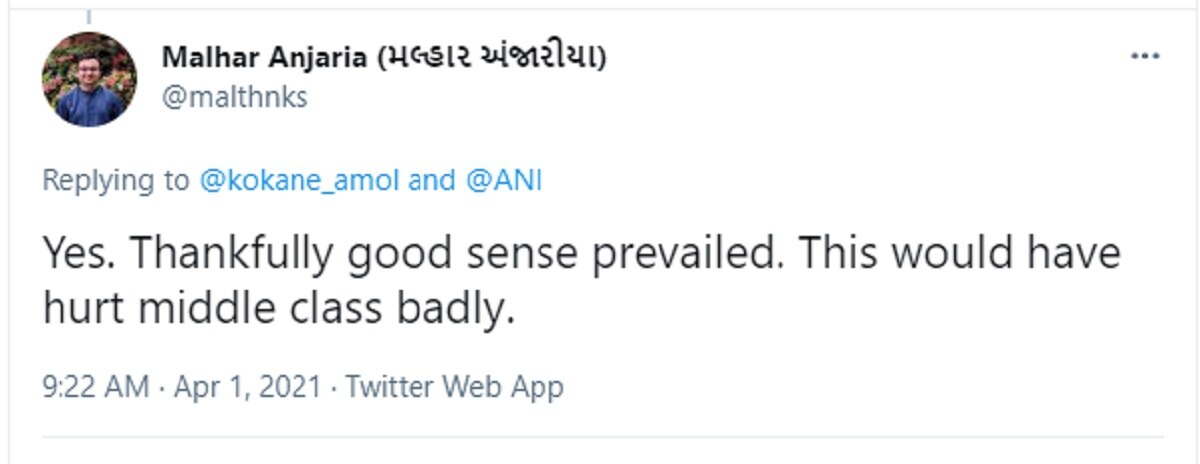Click the final word "badly." in the tweet

[x=460, y=309]
